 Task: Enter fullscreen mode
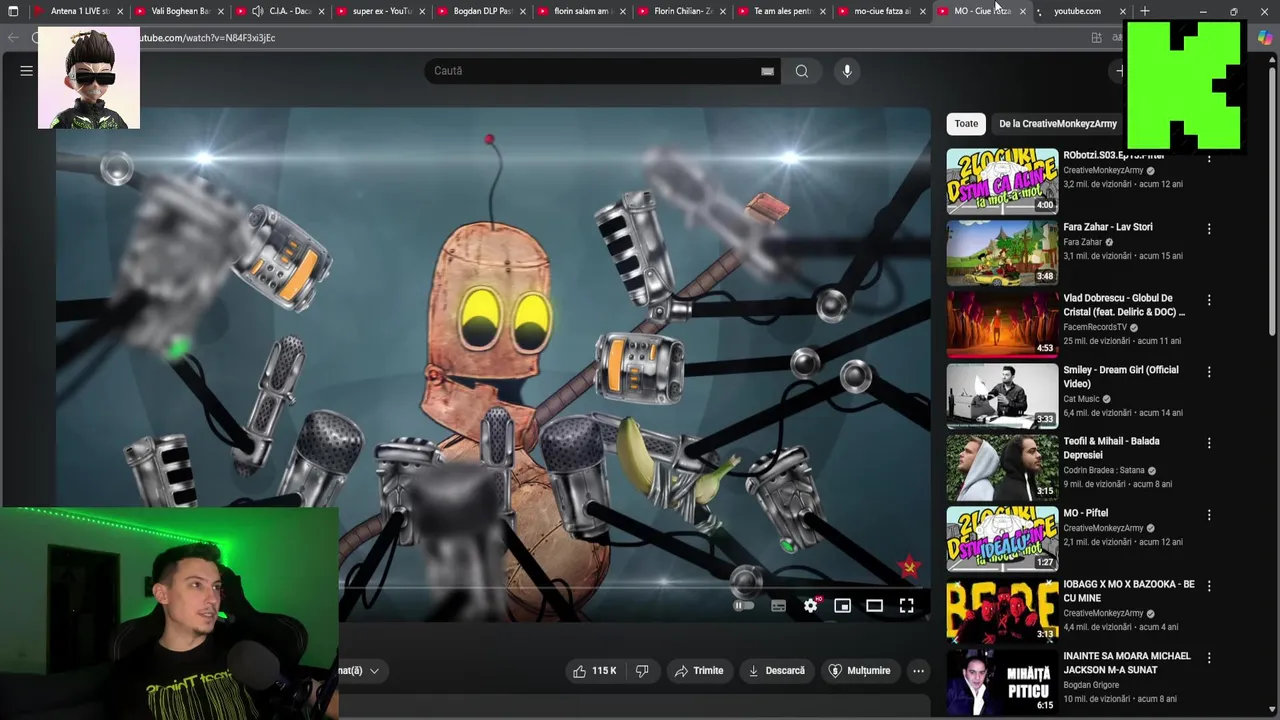point(906,606)
